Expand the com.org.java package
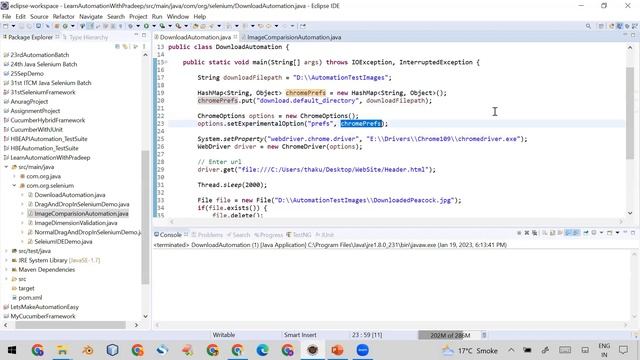This screenshot has width=640, height=360. pyautogui.click(x=14, y=176)
